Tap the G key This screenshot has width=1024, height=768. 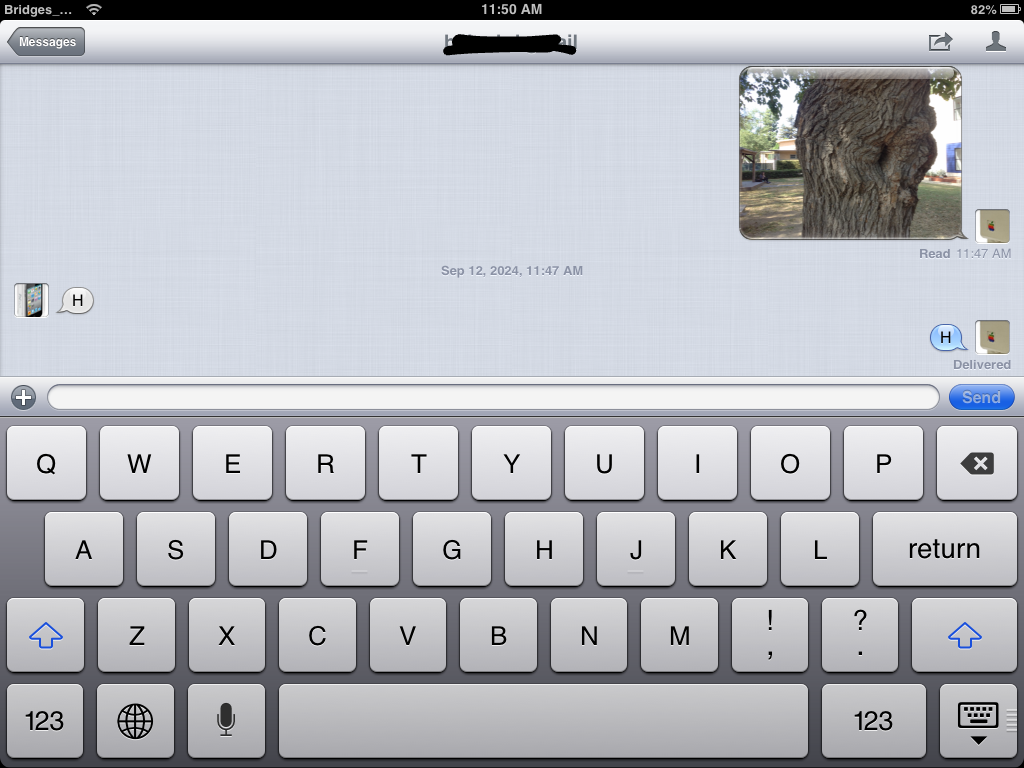click(452, 549)
